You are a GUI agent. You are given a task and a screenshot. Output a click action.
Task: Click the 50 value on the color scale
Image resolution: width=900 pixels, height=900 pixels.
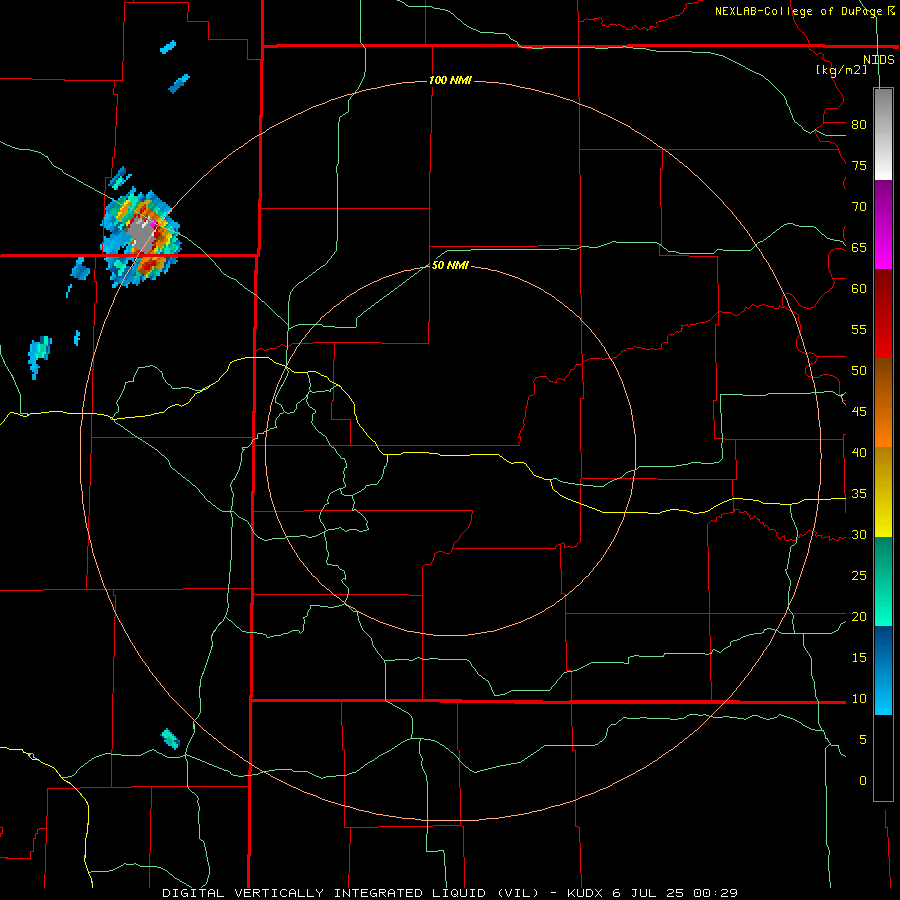tap(859, 371)
